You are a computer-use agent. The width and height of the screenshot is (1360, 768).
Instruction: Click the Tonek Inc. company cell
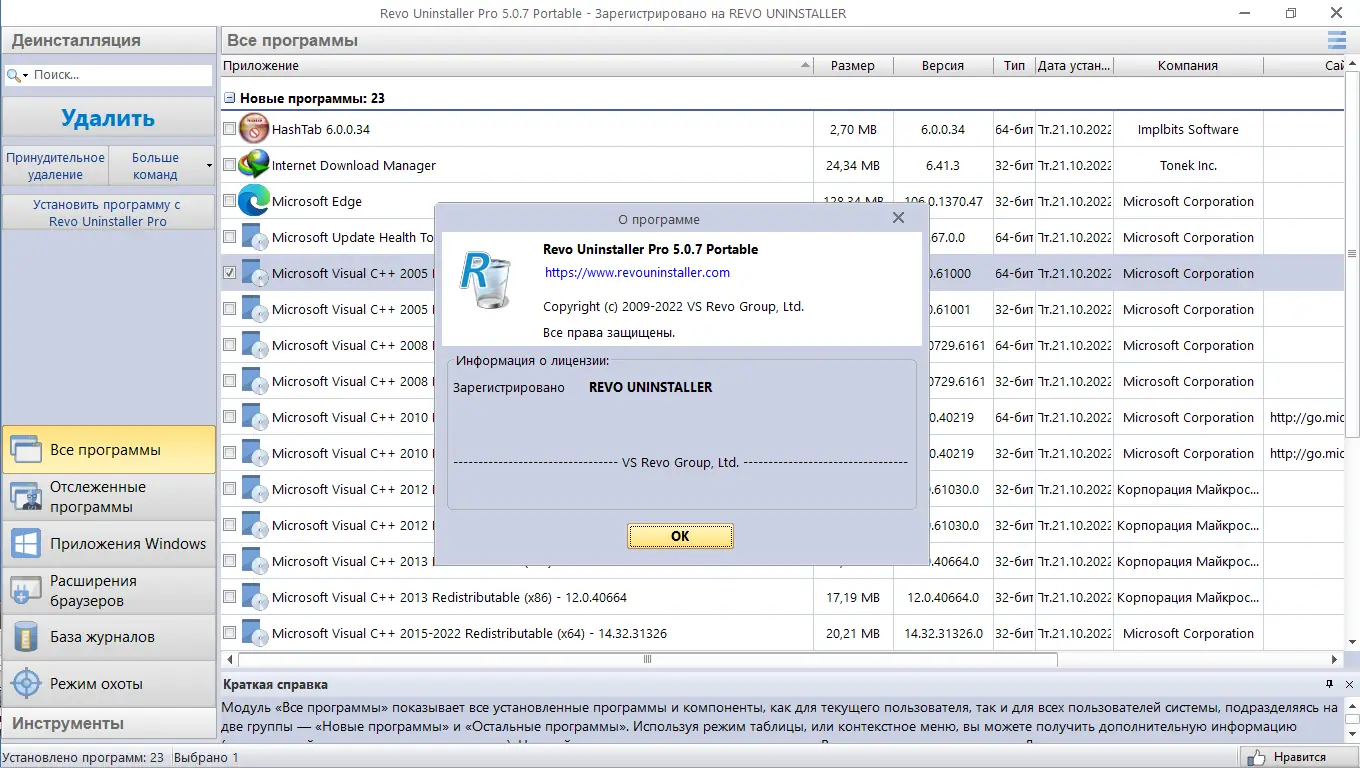tap(1188, 165)
